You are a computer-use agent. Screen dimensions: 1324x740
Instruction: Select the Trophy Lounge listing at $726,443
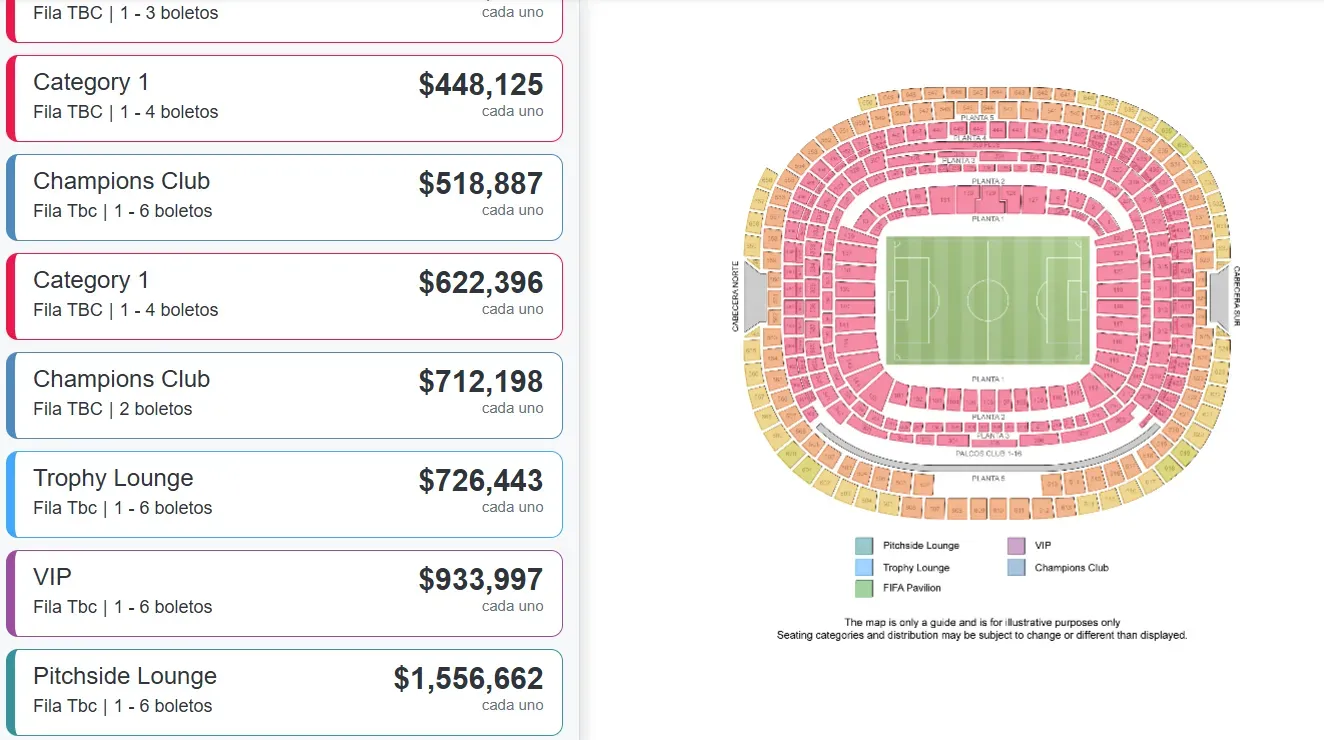[x=285, y=493]
